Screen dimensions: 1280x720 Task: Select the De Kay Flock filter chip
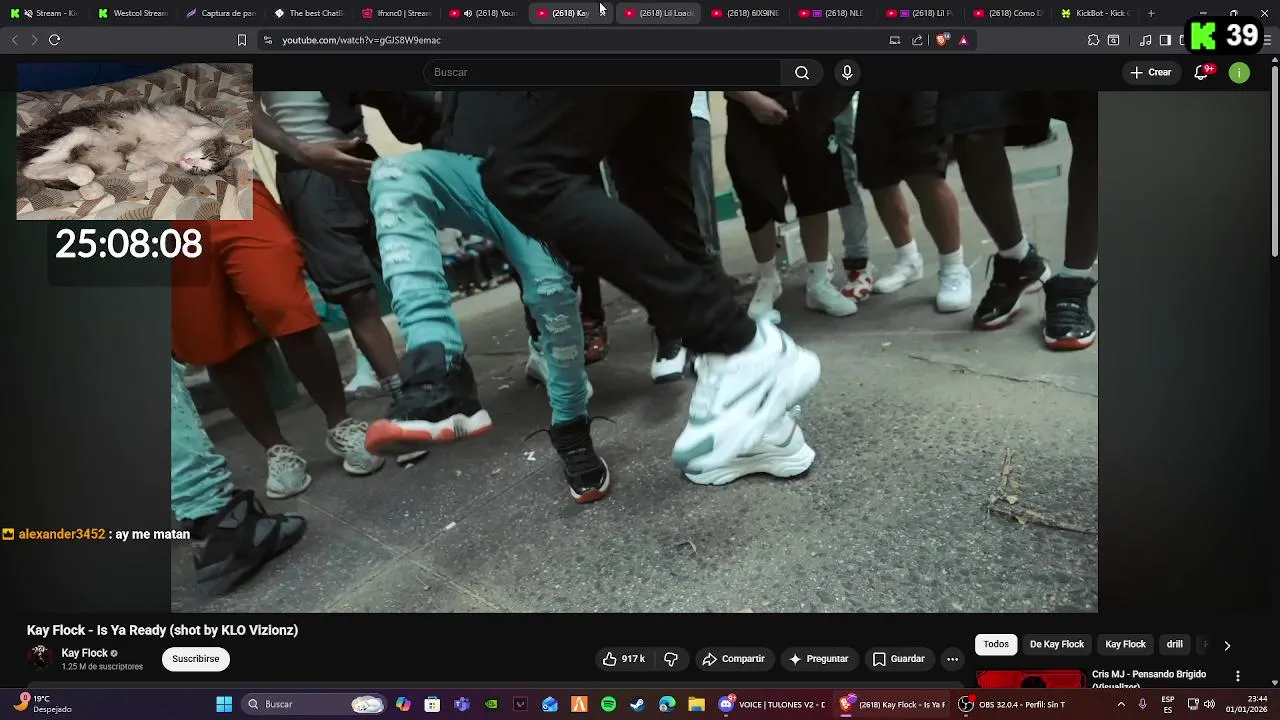(x=1057, y=645)
